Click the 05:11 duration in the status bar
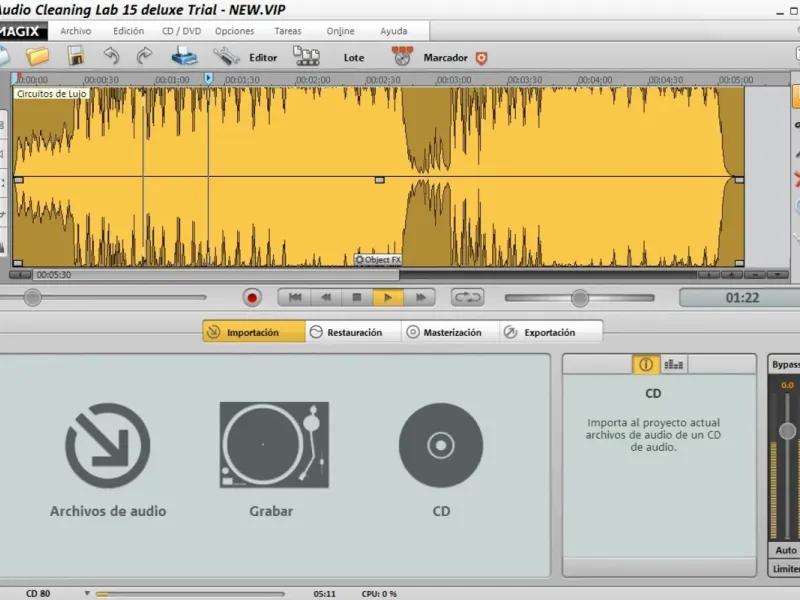 [x=324, y=594]
